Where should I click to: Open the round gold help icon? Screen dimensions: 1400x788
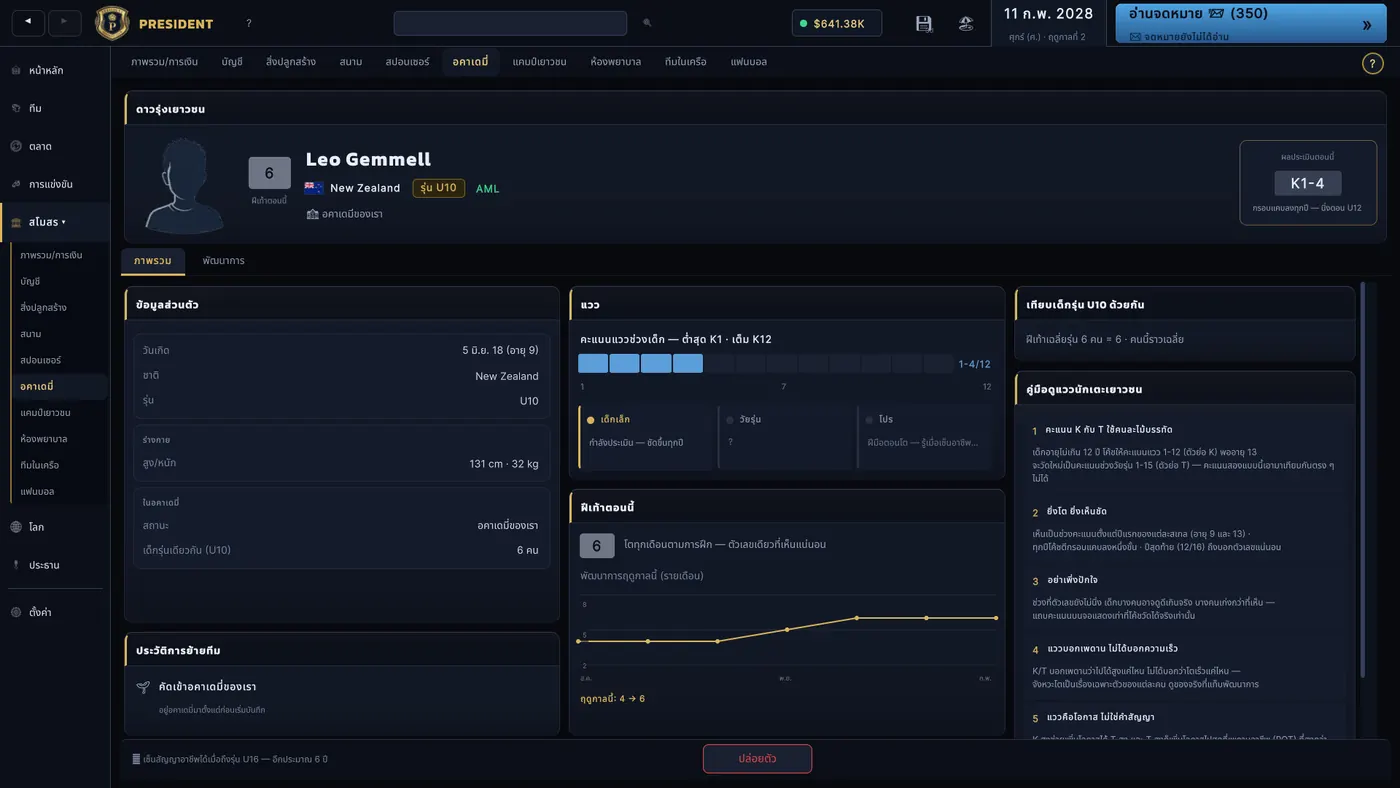[1372, 63]
